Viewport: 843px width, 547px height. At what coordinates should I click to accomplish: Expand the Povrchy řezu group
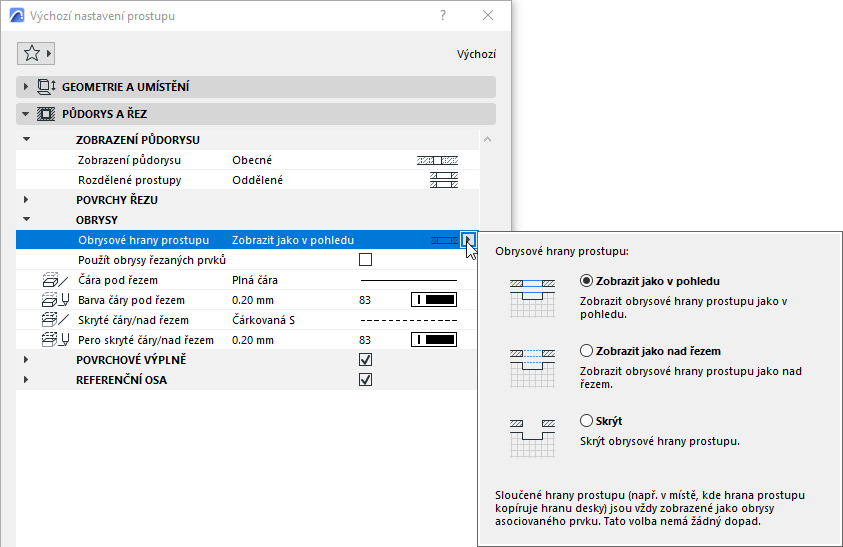pyautogui.click(x=25, y=200)
